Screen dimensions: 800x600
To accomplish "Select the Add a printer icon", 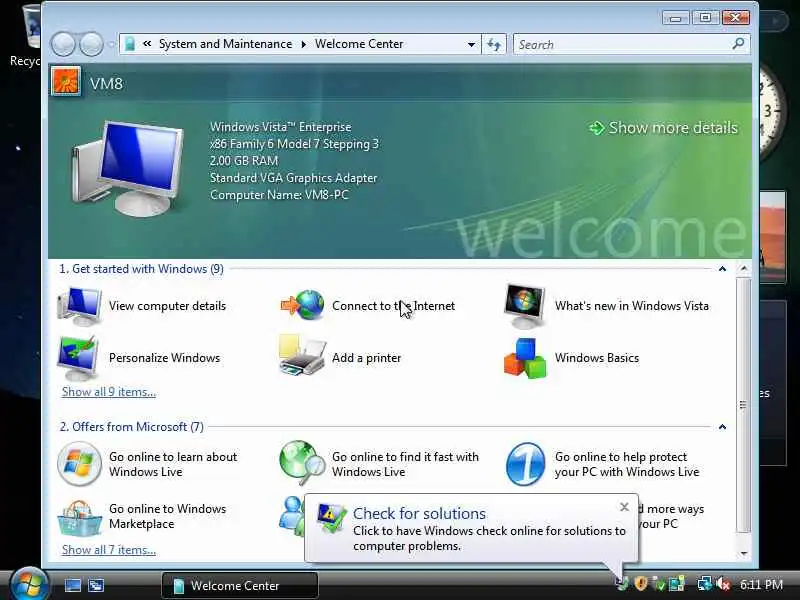I will pos(302,356).
